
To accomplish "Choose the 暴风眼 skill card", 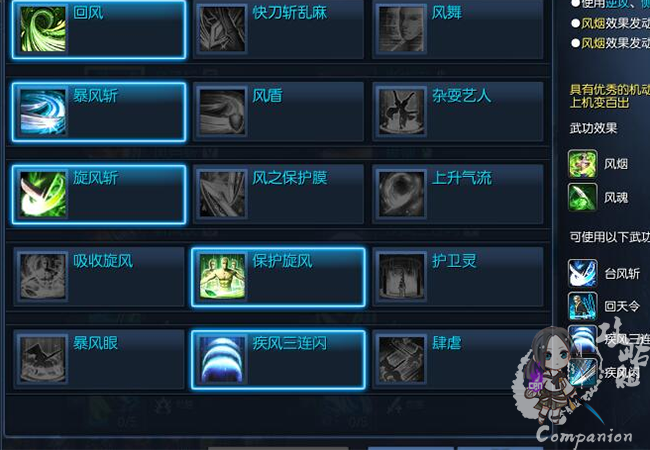I will pos(99,359).
